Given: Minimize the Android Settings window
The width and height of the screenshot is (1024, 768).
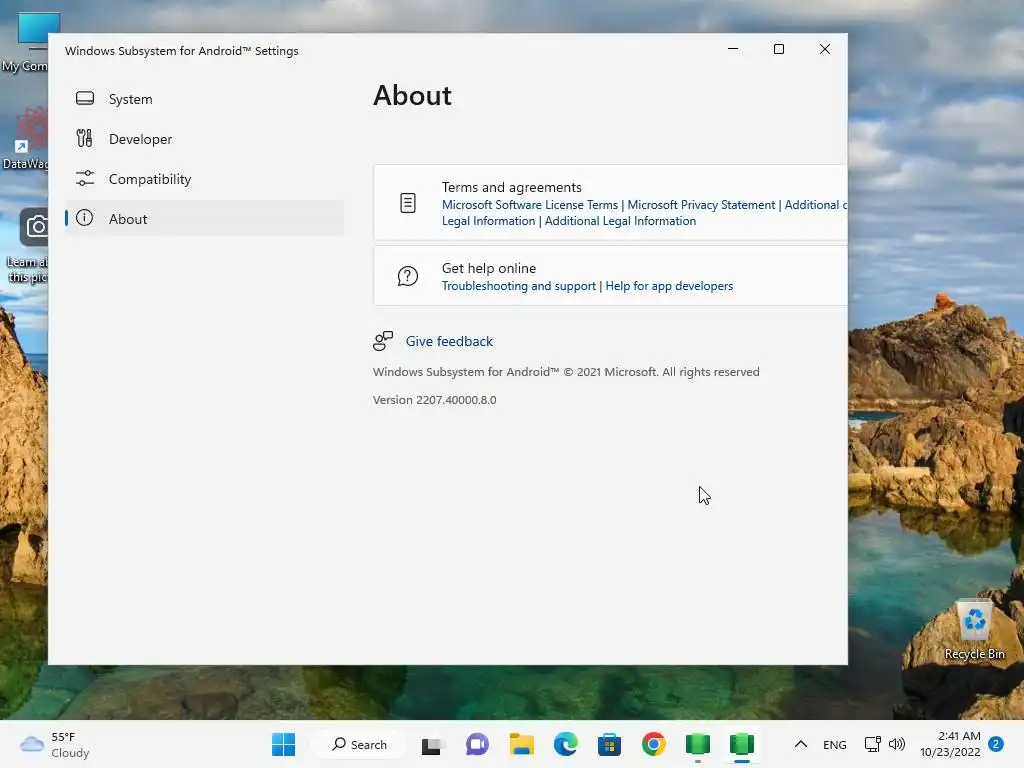Looking at the screenshot, I should [x=733, y=49].
